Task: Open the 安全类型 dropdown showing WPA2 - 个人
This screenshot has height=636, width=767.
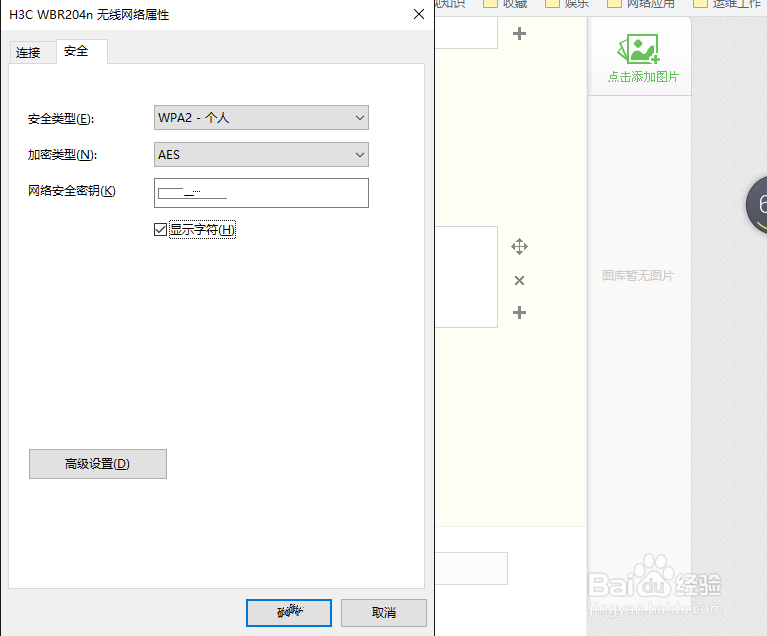Action: tap(261, 117)
